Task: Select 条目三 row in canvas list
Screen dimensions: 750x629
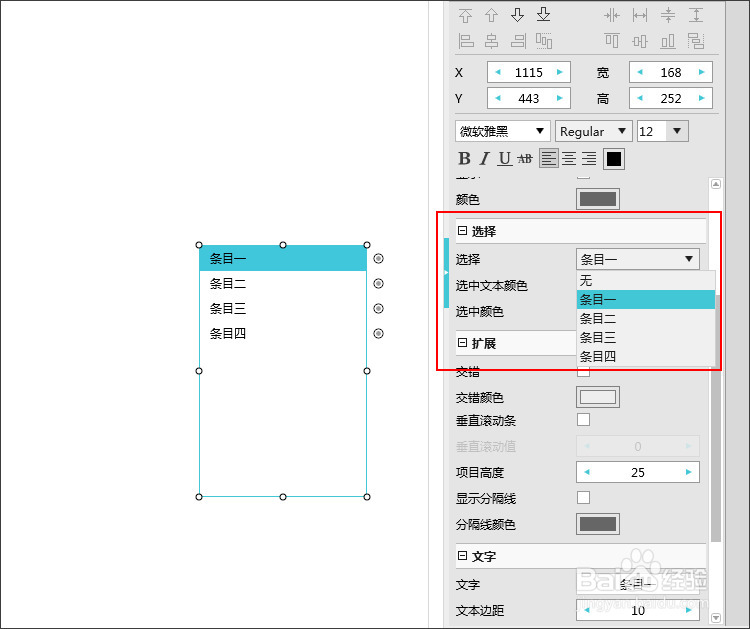Action: pos(283,309)
